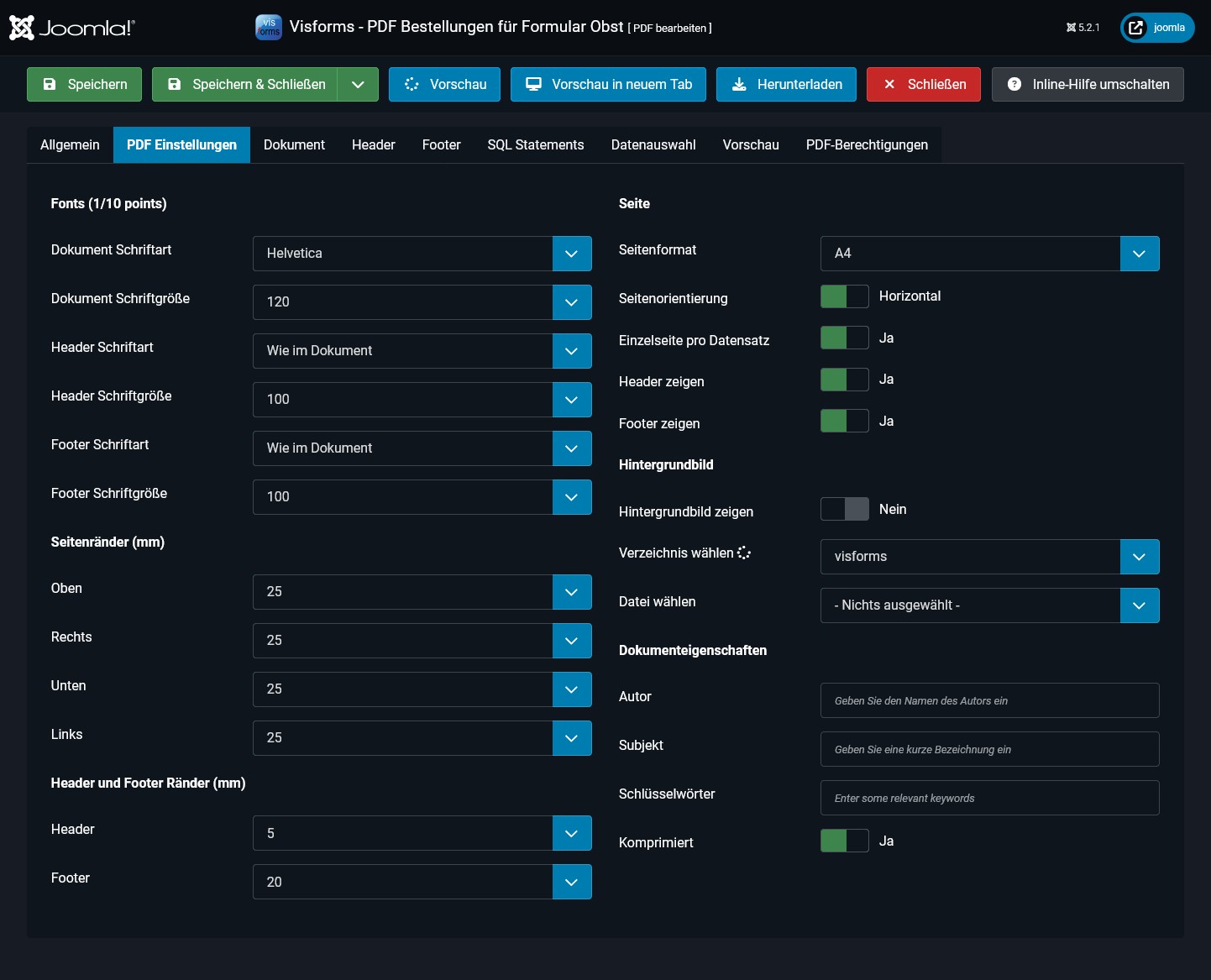Open the PDF-Berechtigungen tab

[x=867, y=145]
